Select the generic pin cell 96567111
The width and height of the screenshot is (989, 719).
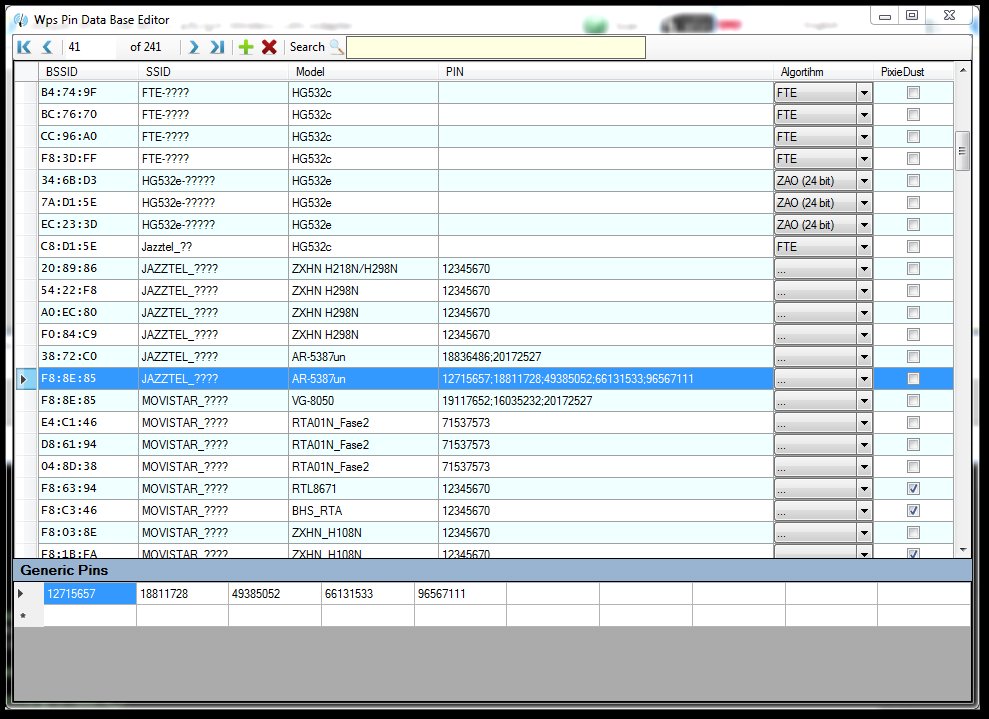(460, 593)
